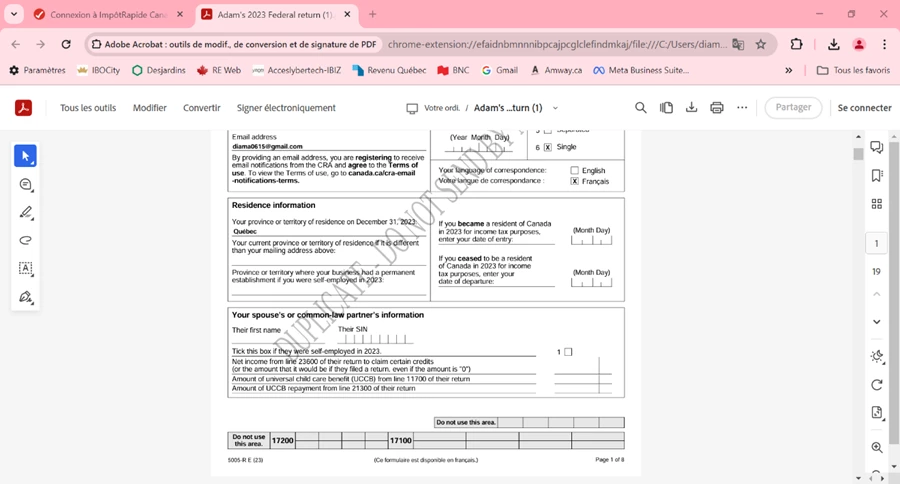Tick the English correspondence checkbox
900x484 pixels.
(x=575, y=171)
